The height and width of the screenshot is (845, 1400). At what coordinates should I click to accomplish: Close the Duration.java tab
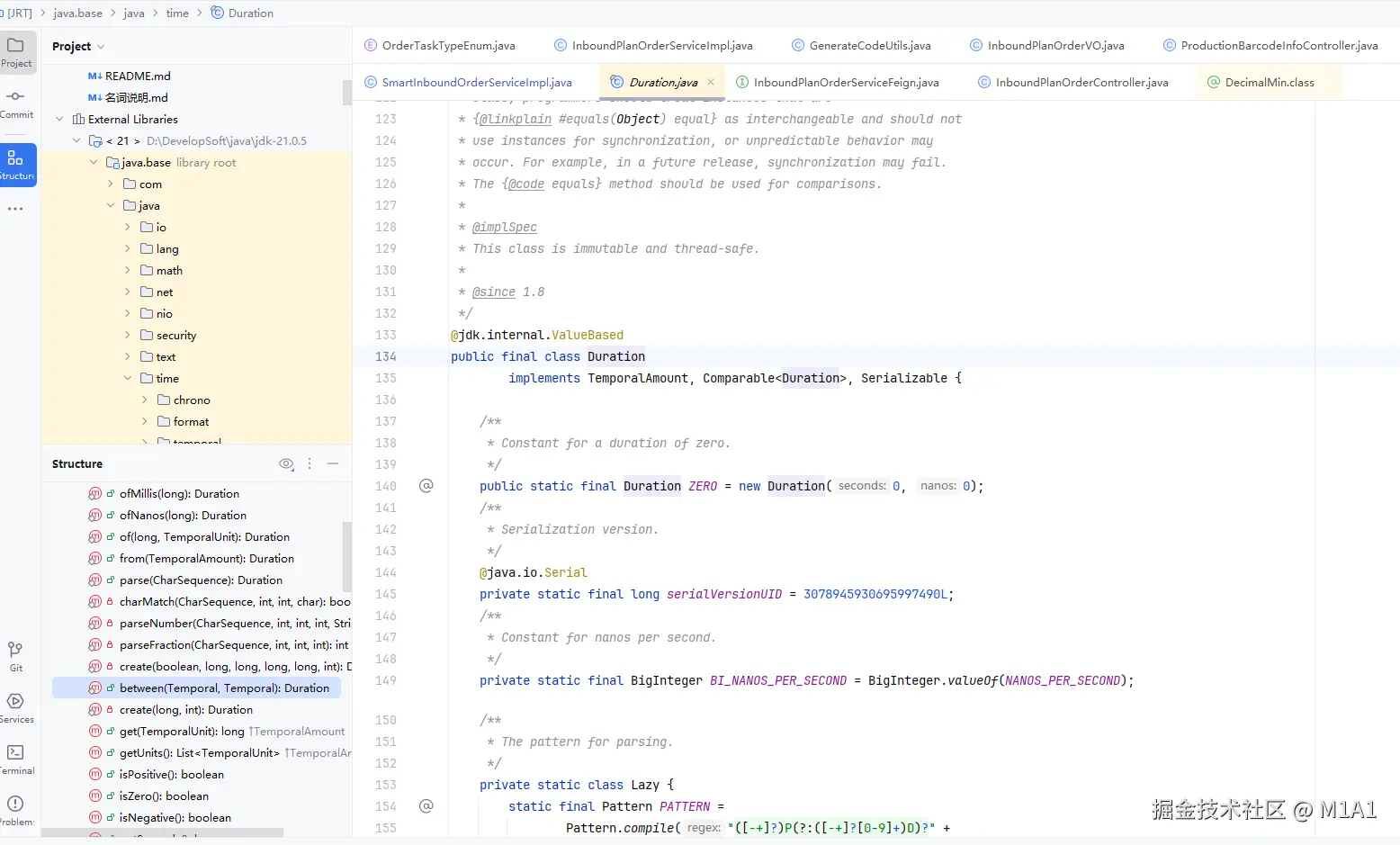pyautogui.click(x=711, y=82)
